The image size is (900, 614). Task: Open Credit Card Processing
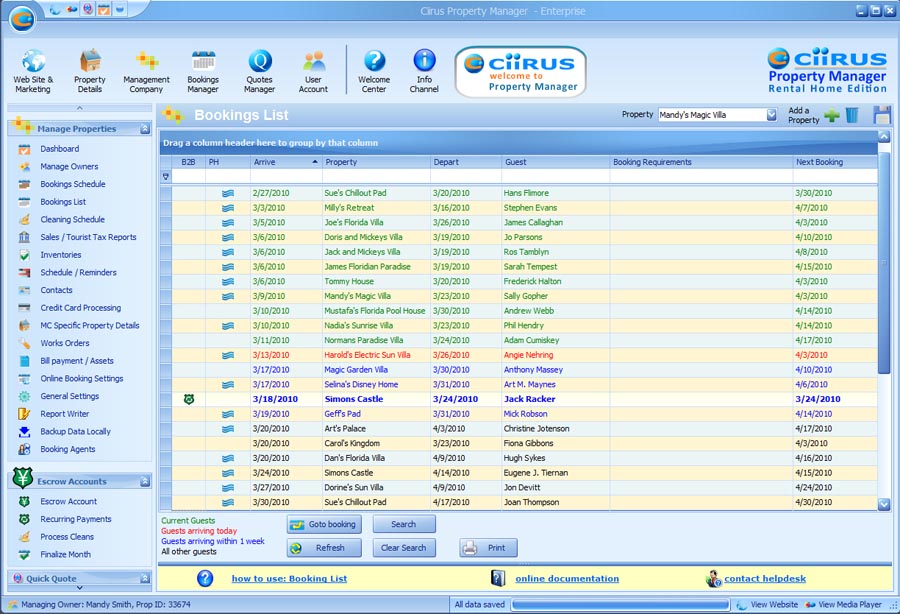pos(80,308)
